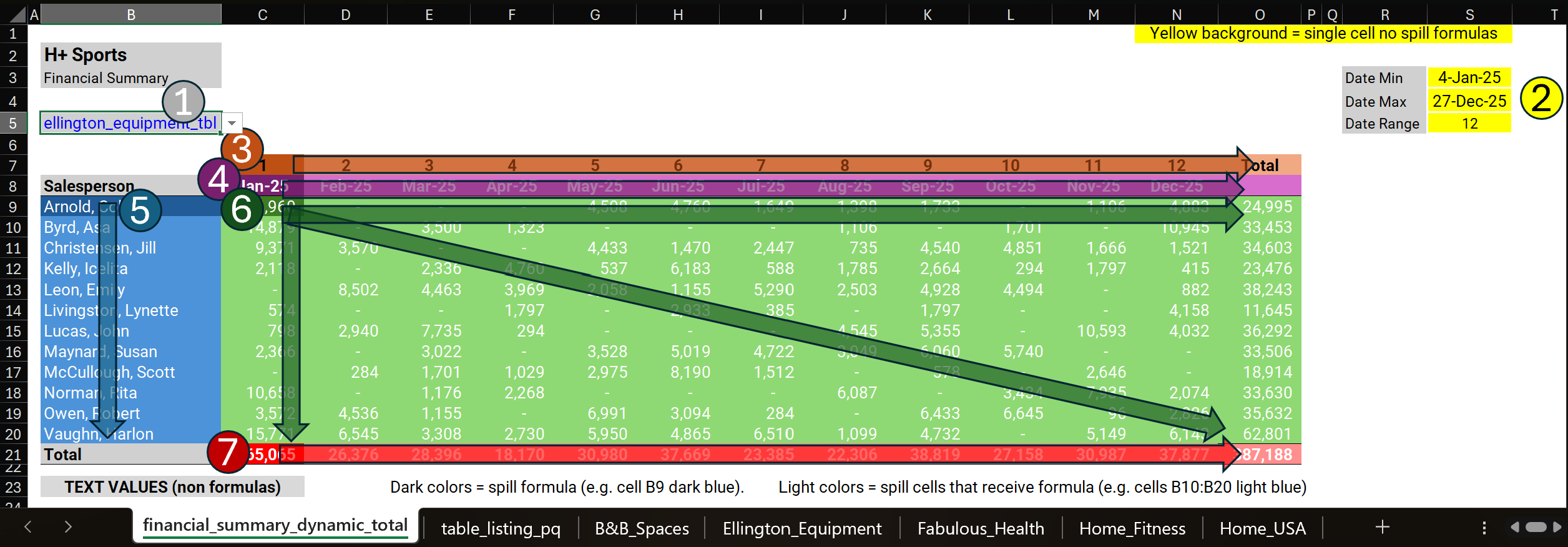
Task: Click the blue numbered circle 5 marker
Action: pyautogui.click(x=140, y=210)
